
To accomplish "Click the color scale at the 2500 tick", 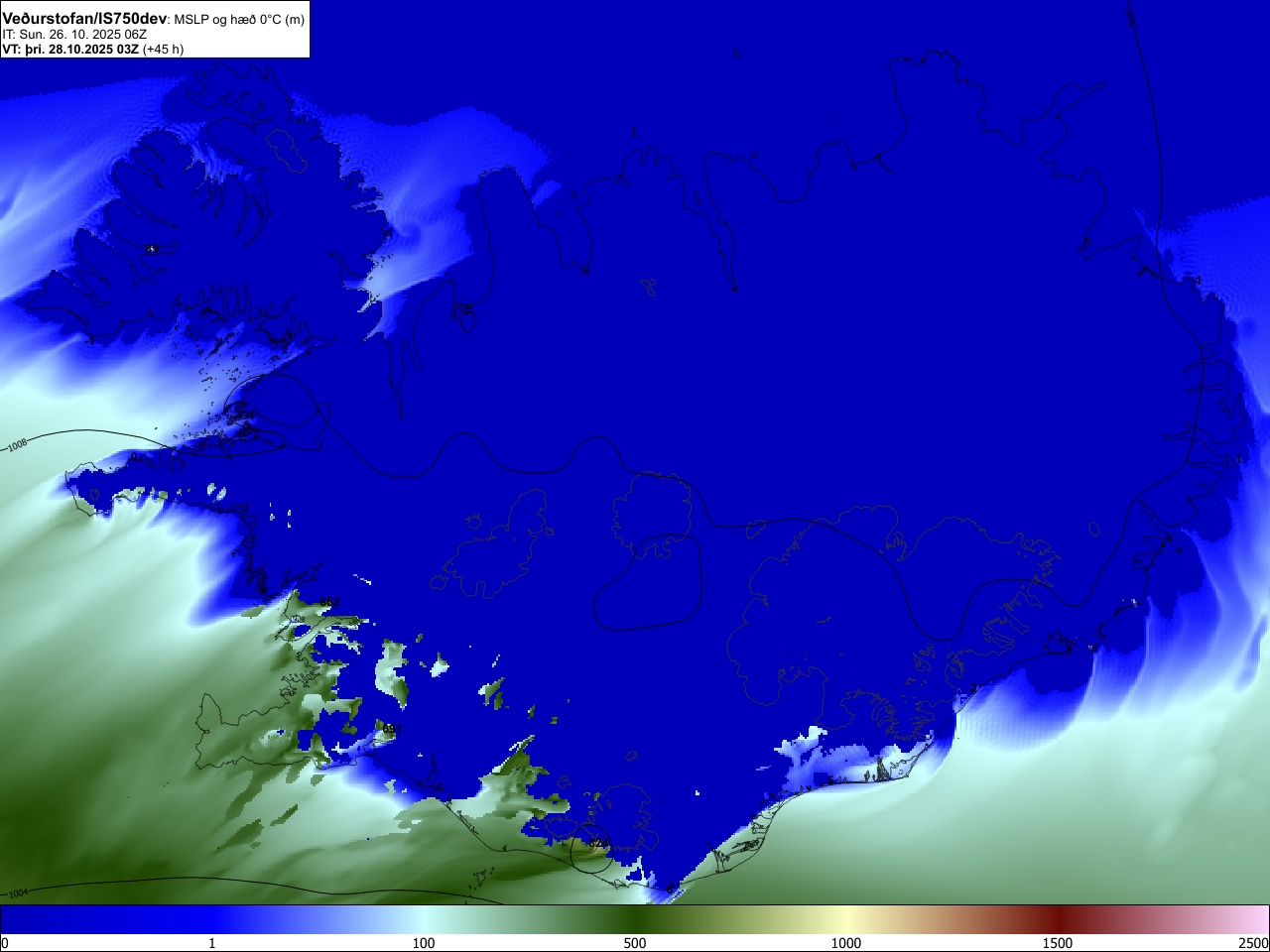I will [1254, 943].
